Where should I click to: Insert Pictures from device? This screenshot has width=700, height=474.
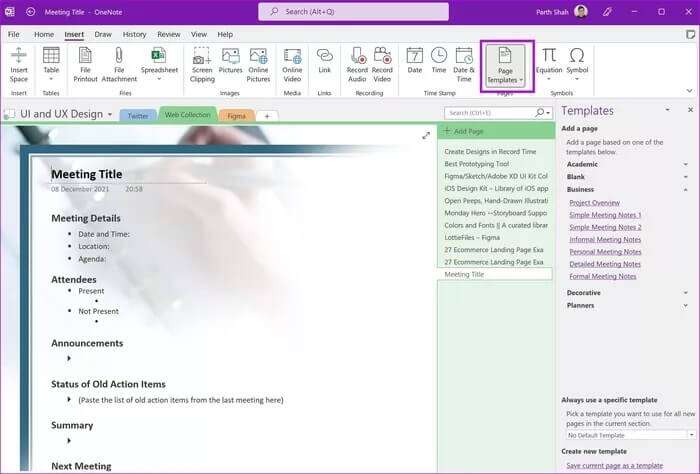coord(230,60)
